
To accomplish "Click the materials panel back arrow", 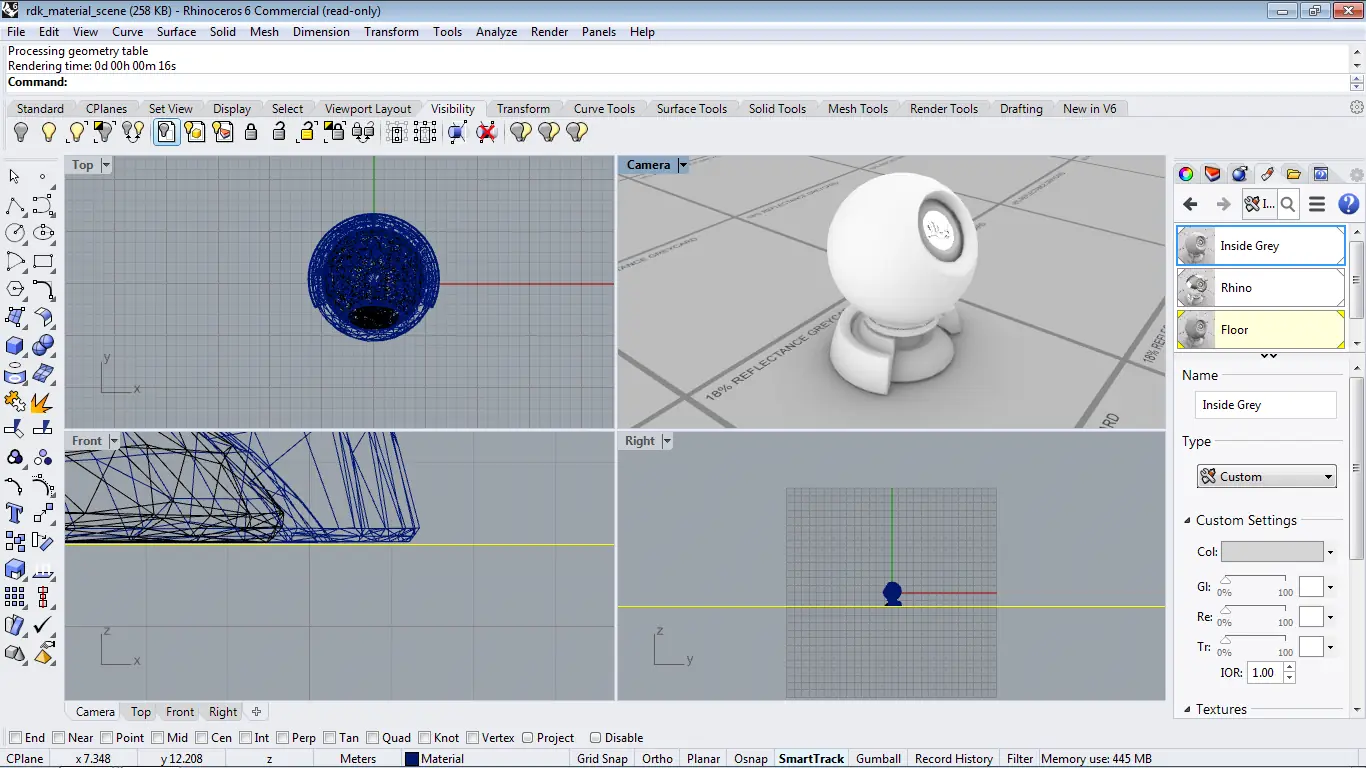I will 1190,204.
